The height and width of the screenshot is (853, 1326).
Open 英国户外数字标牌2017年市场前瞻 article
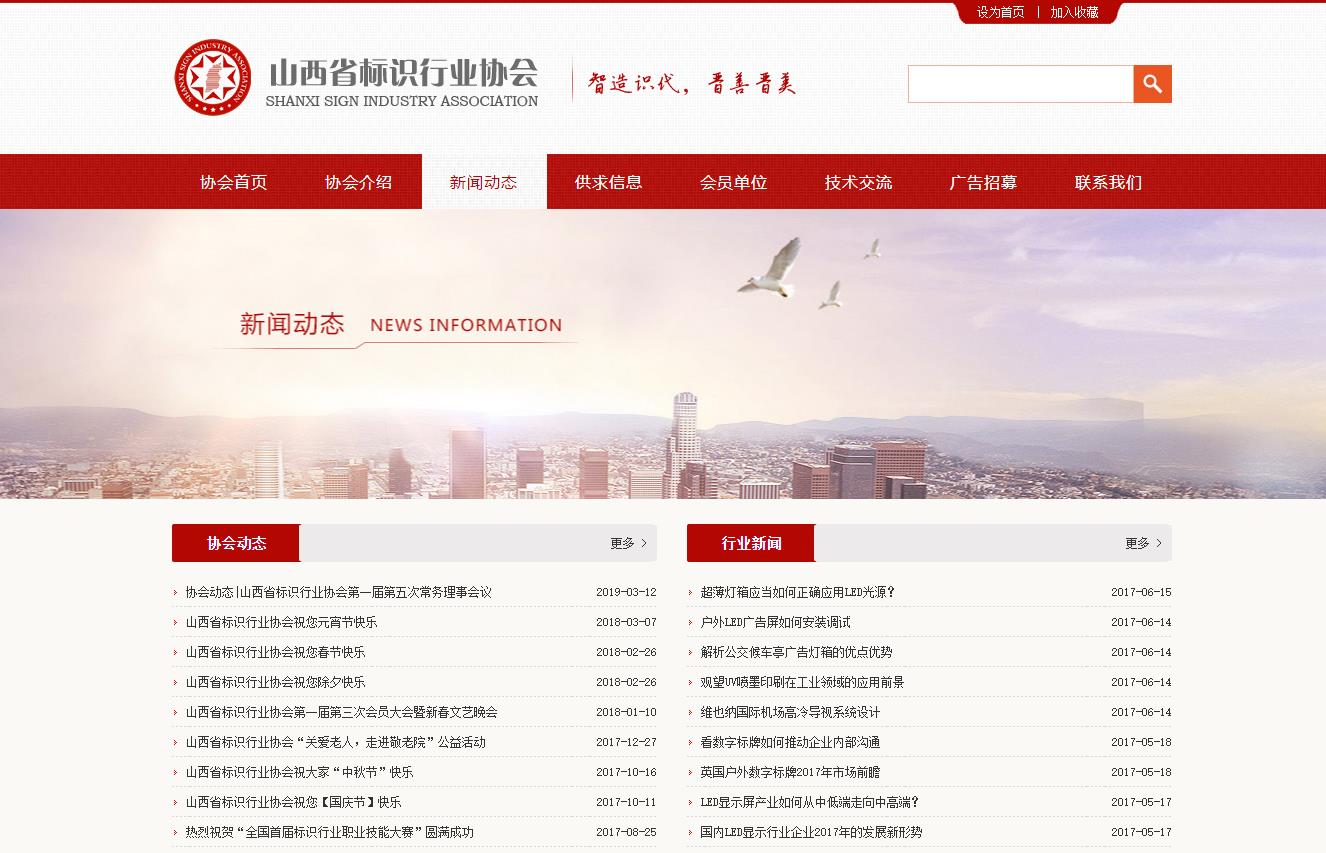coord(790,772)
